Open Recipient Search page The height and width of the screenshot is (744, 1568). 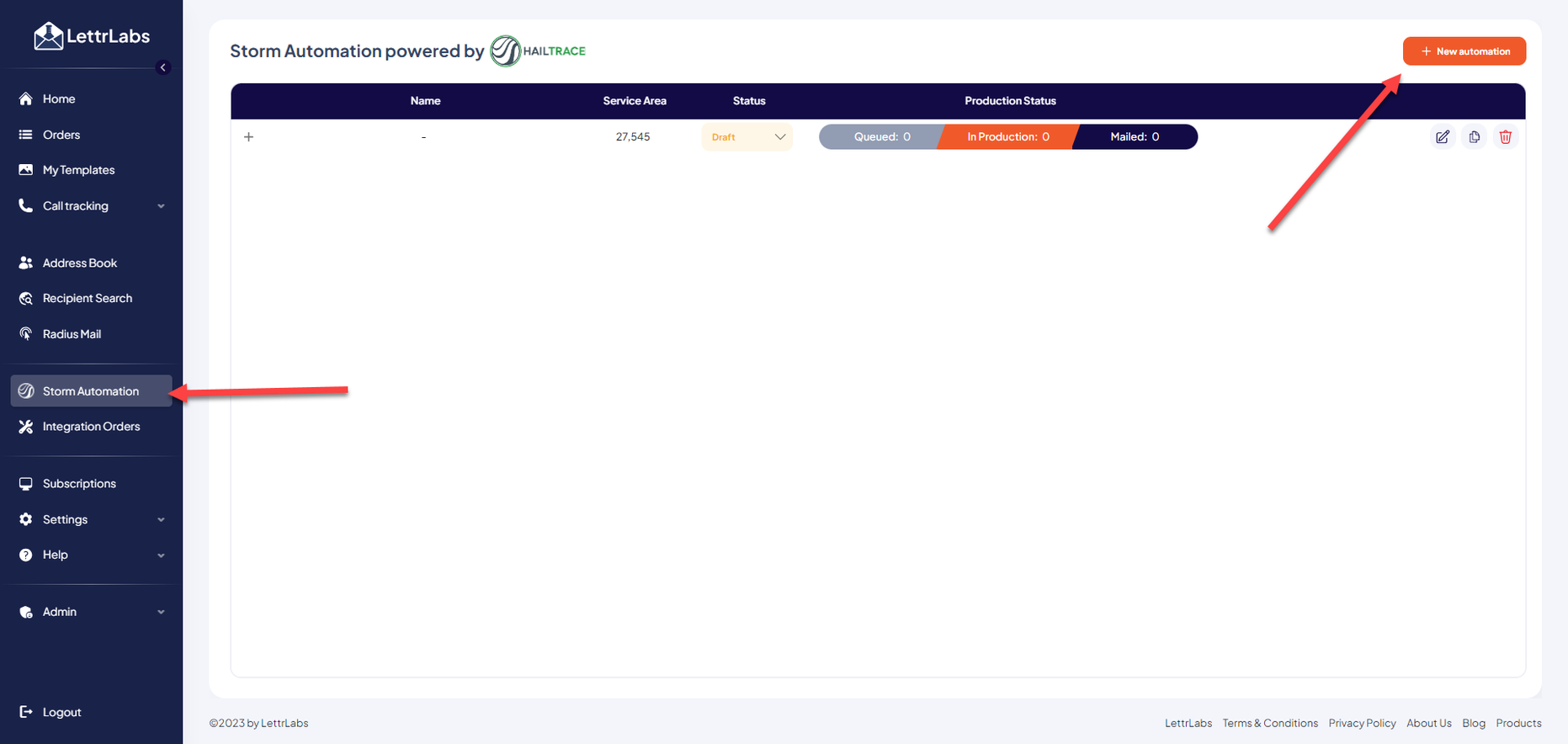(x=88, y=298)
